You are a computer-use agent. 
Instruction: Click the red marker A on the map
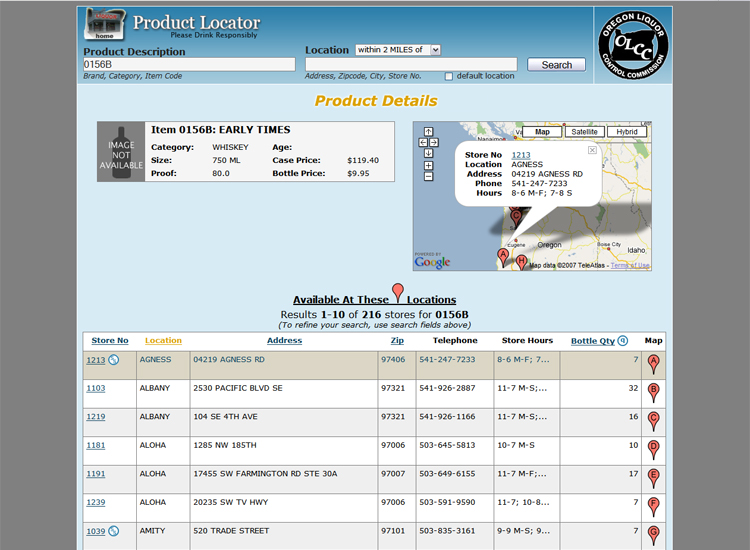503,257
